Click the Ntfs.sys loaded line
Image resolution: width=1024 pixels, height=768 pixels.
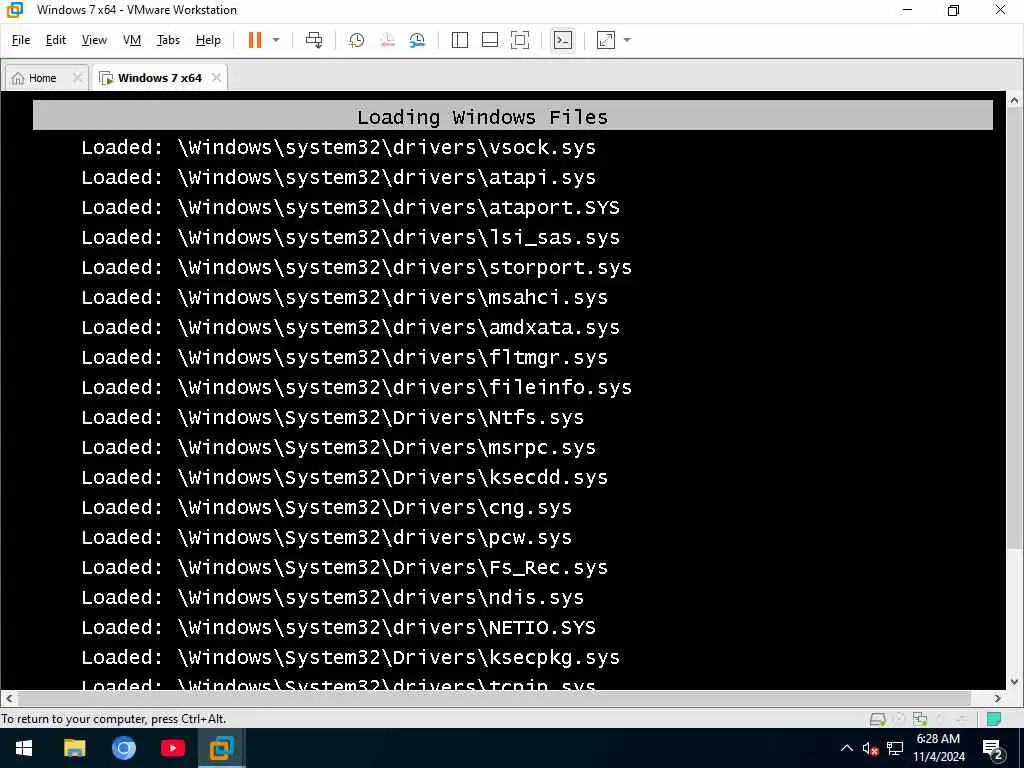click(332, 417)
